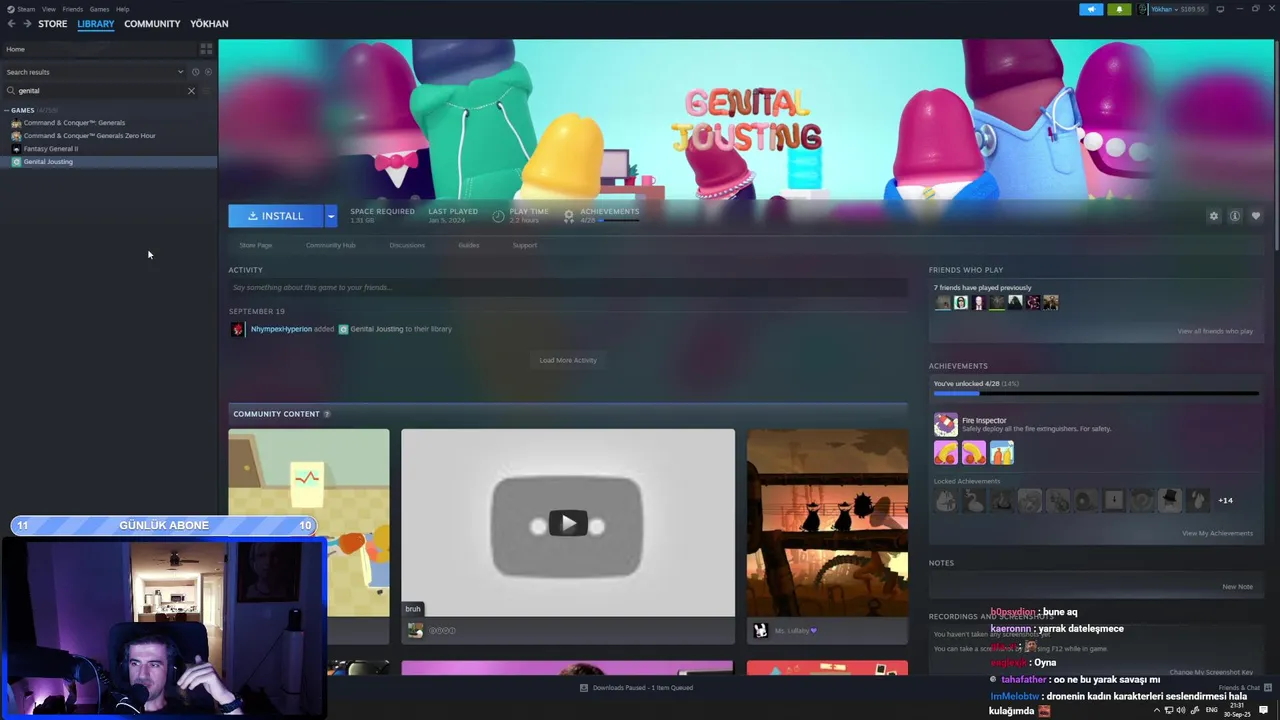Open the Guides link
The height and width of the screenshot is (720, 1280).
click(468, 245)
